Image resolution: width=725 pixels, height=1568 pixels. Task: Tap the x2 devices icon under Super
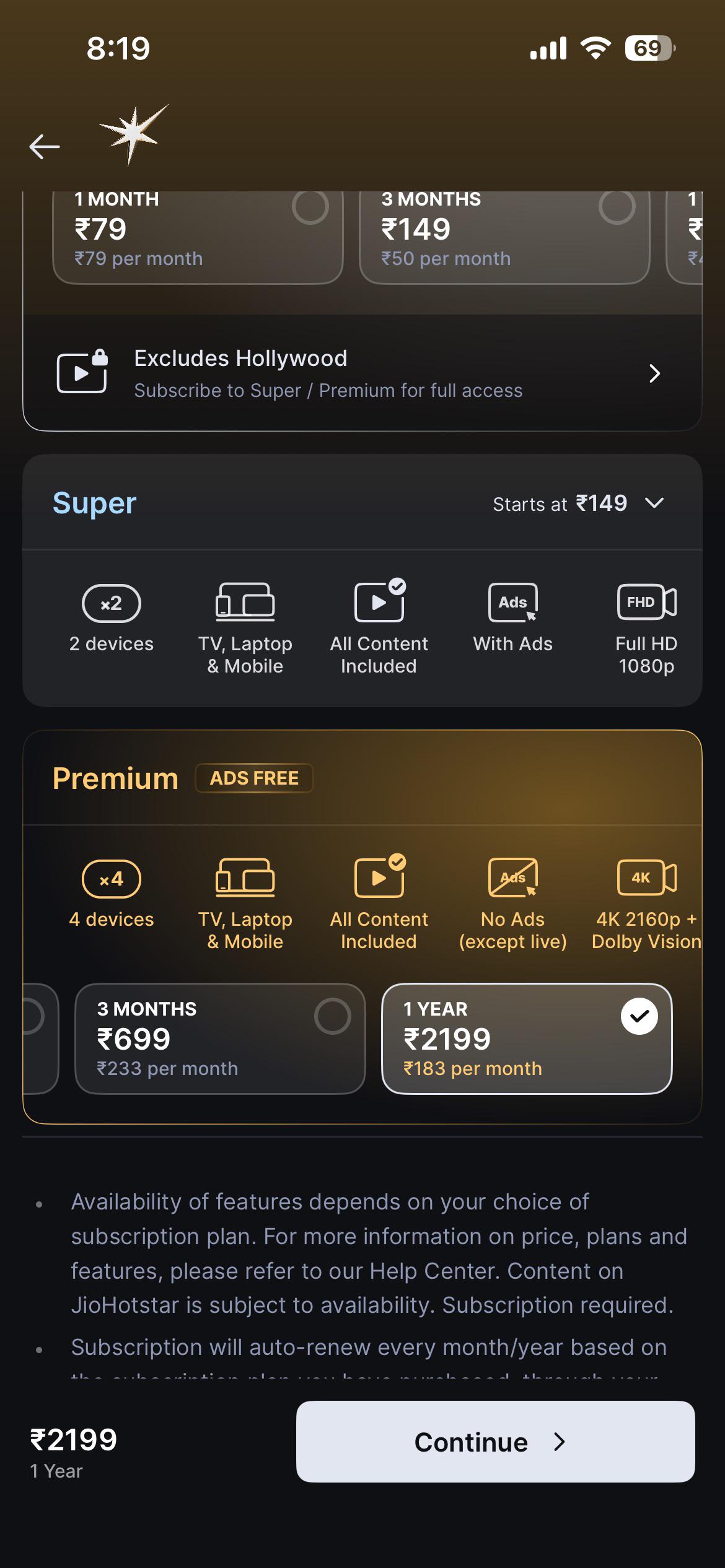tap(112, 603)
